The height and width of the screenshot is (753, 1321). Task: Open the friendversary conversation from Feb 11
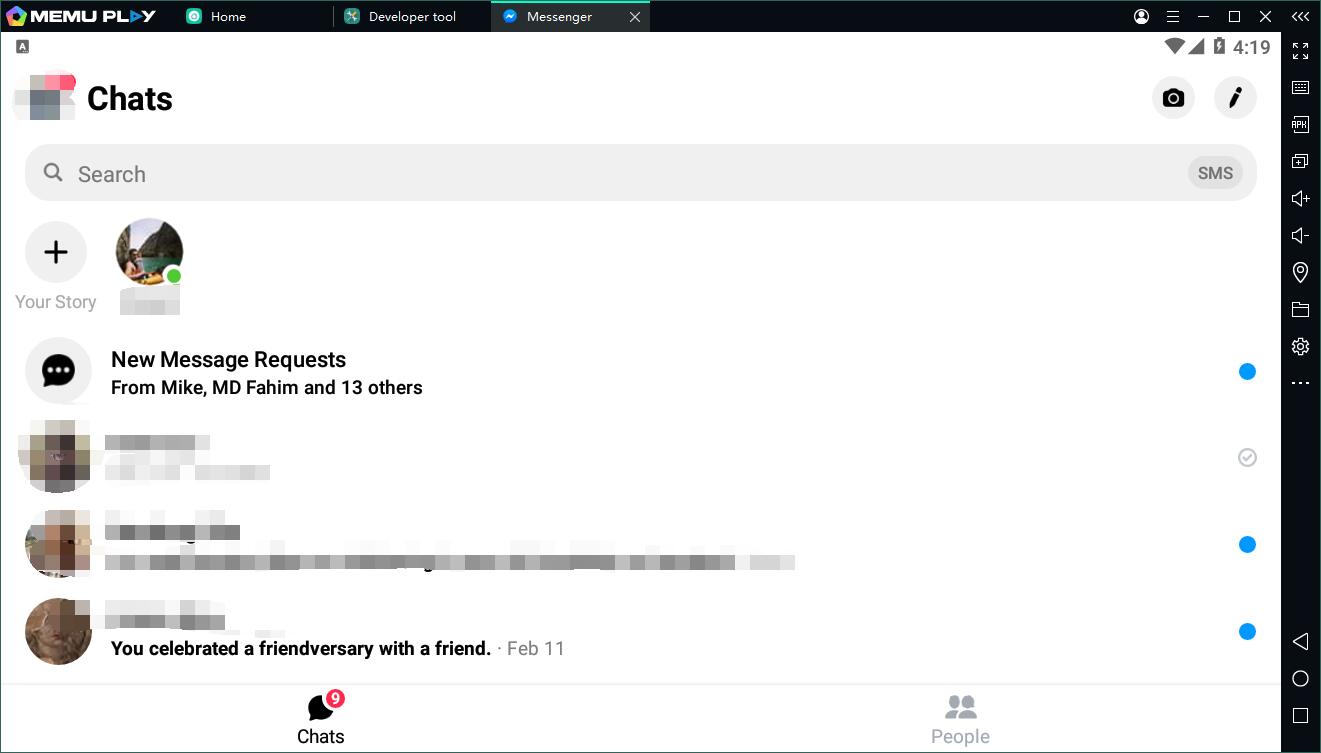(x=640, y=632)
